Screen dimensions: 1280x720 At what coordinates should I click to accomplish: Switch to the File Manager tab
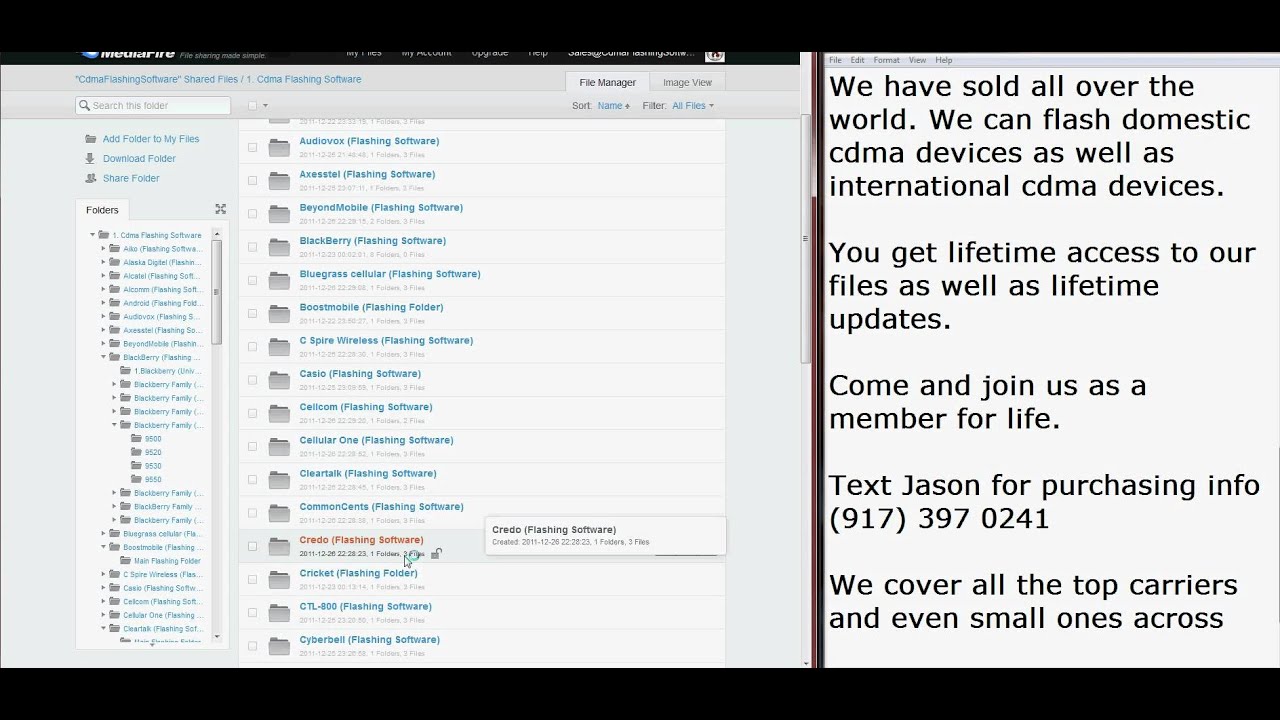pyautogui.click(x=608, y=82)
